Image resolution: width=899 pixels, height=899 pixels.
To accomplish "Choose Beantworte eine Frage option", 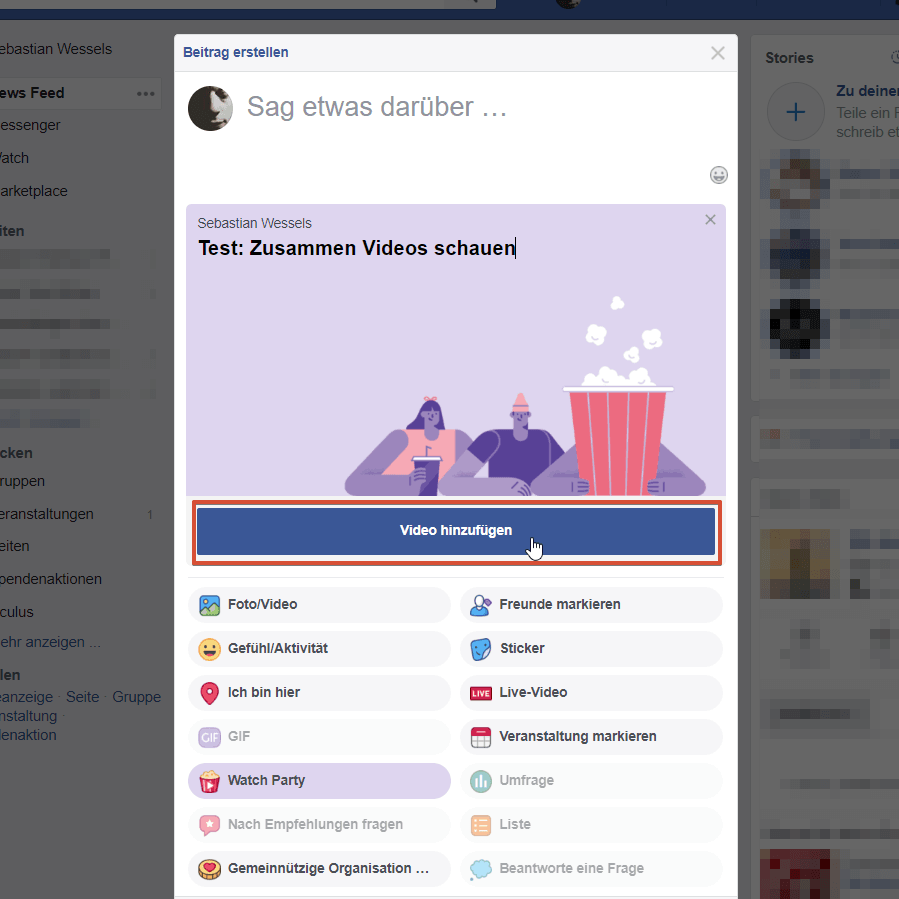I will click(591, 869).
